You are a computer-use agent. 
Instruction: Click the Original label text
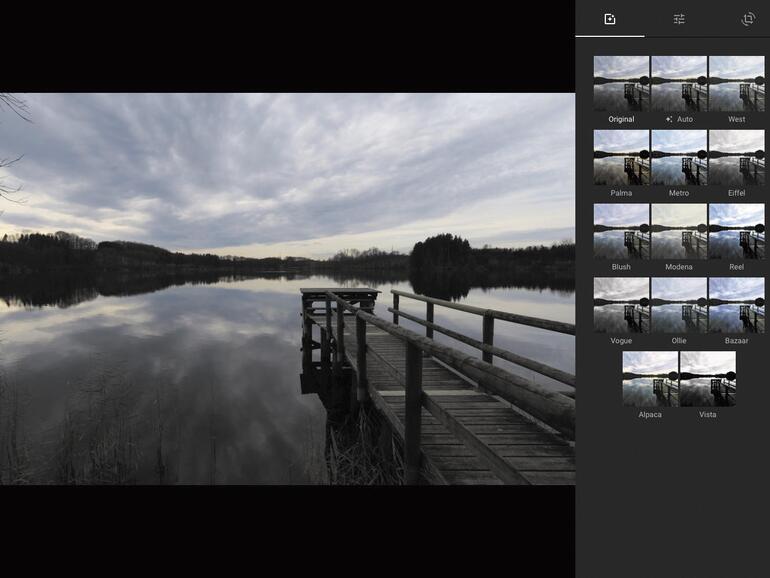pyautogui.click(x=621, y=119)
